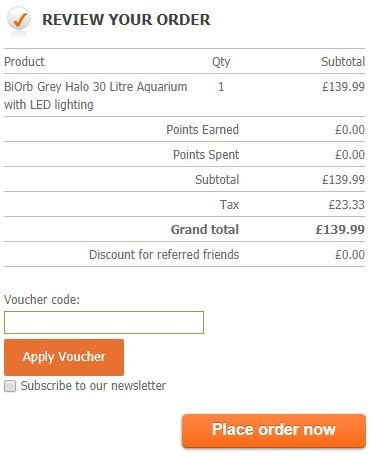377x457 pixels.
Task: Tick the Subscribe to our newsletter checkbox
Action: (10, 386)
